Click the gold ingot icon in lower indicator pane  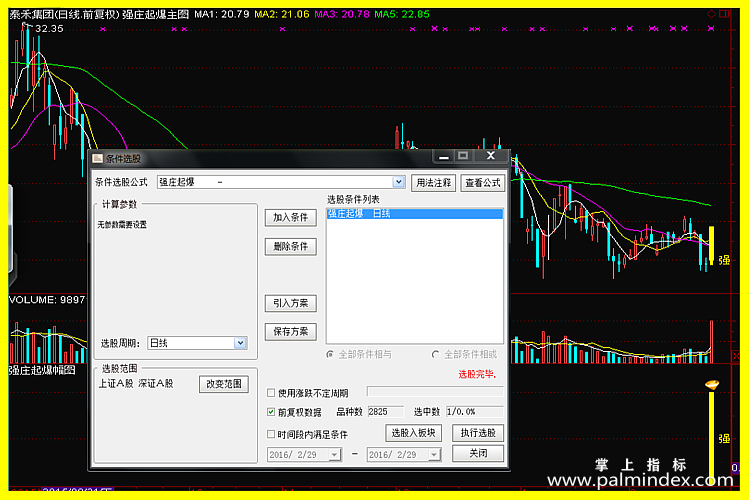click(x=712, y=384)
